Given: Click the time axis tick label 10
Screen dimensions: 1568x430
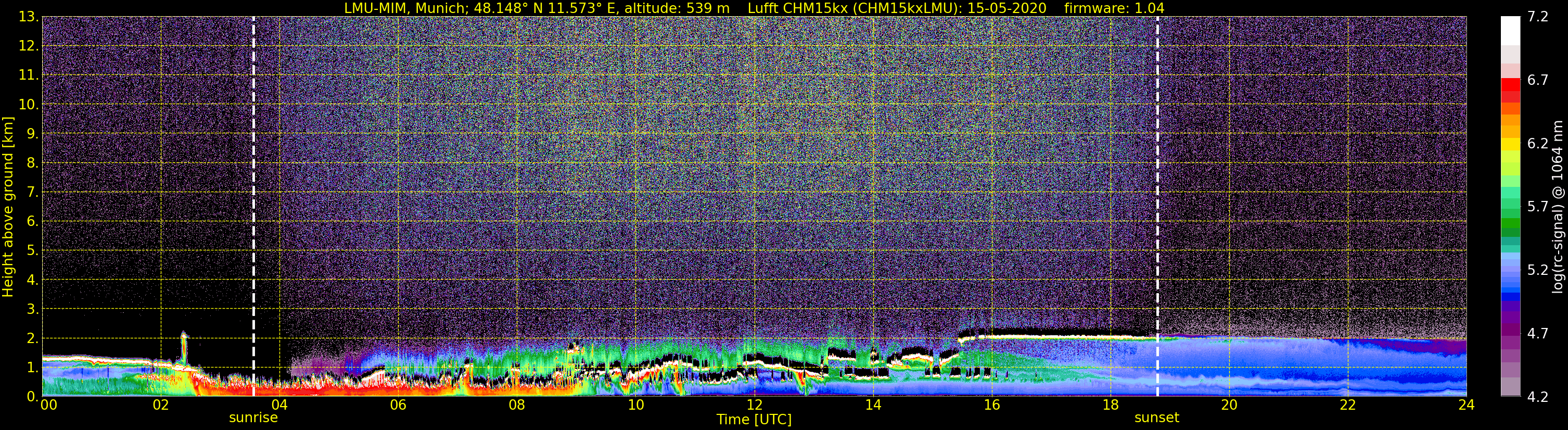Looking at the screenshot, I should pos(635,406).
